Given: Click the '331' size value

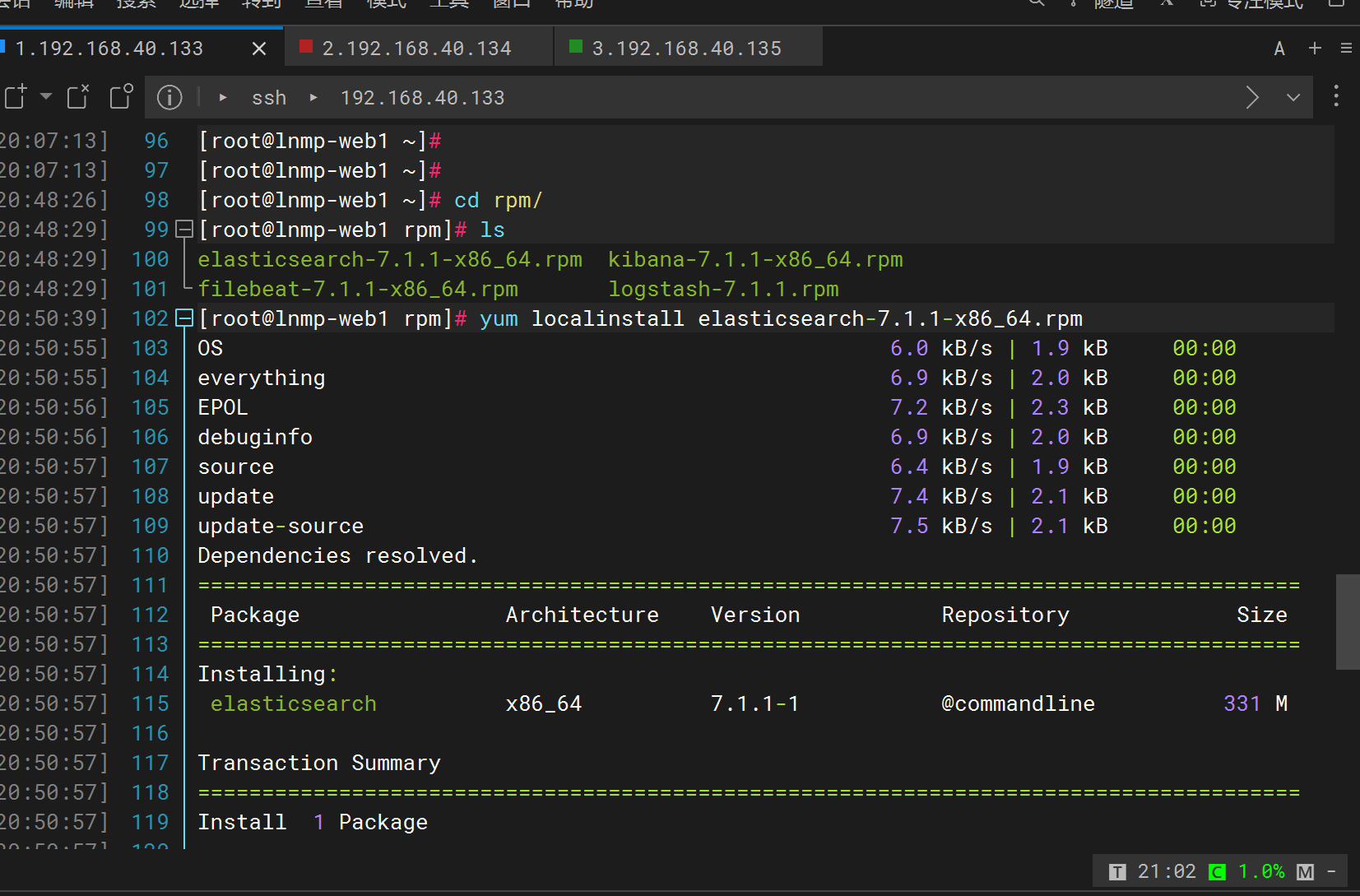Looking at the screenshot, I should click(x=1242, y=703).
